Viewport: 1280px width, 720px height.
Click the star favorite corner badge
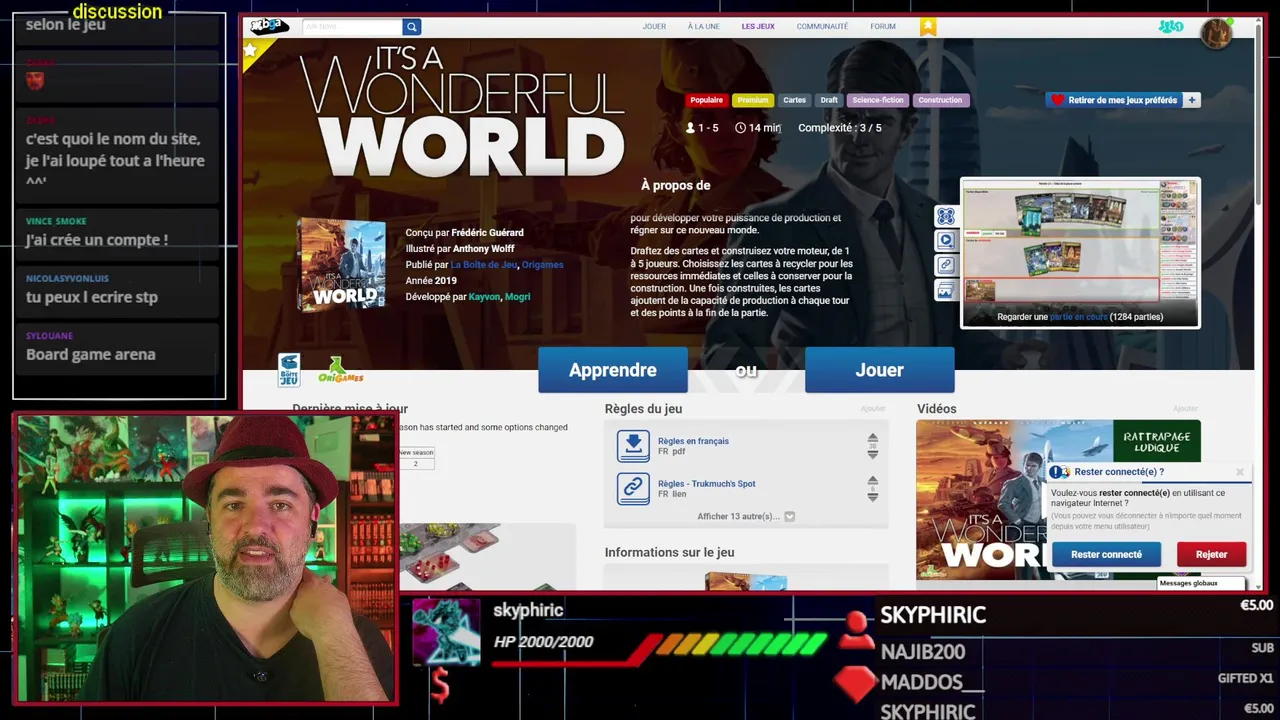pyautogui.click(x=250, y=49)
